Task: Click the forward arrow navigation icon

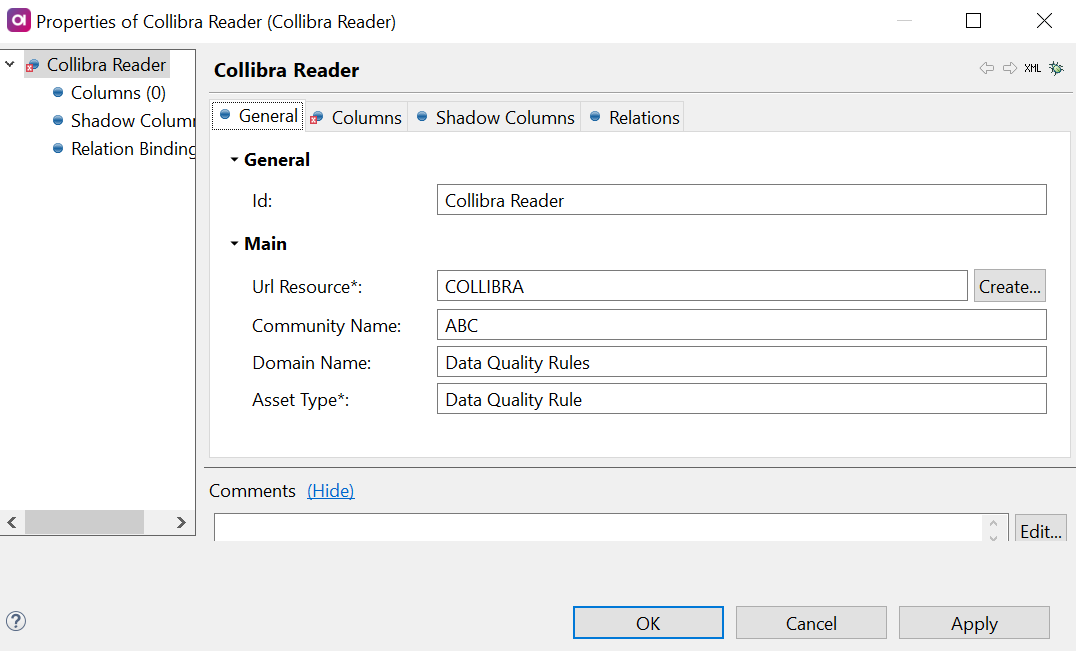Action: click(1009, 68)
